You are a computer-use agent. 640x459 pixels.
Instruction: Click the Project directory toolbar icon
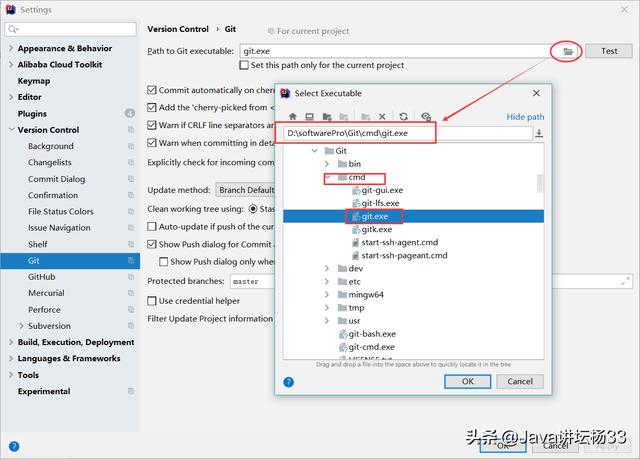point(327,117)
